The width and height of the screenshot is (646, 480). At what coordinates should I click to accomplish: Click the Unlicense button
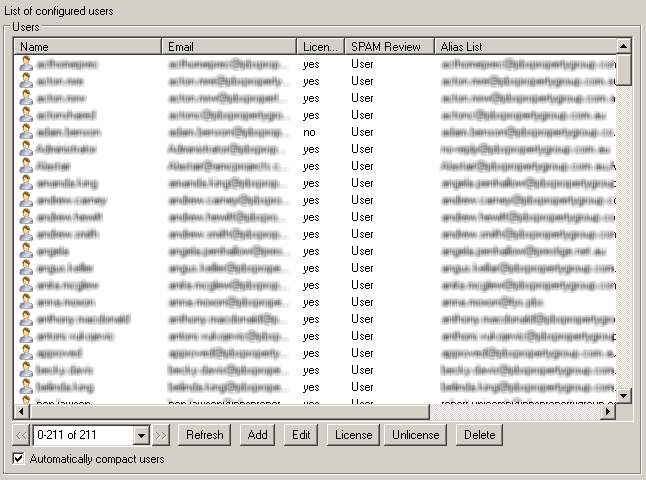click(x=415, y=435)
